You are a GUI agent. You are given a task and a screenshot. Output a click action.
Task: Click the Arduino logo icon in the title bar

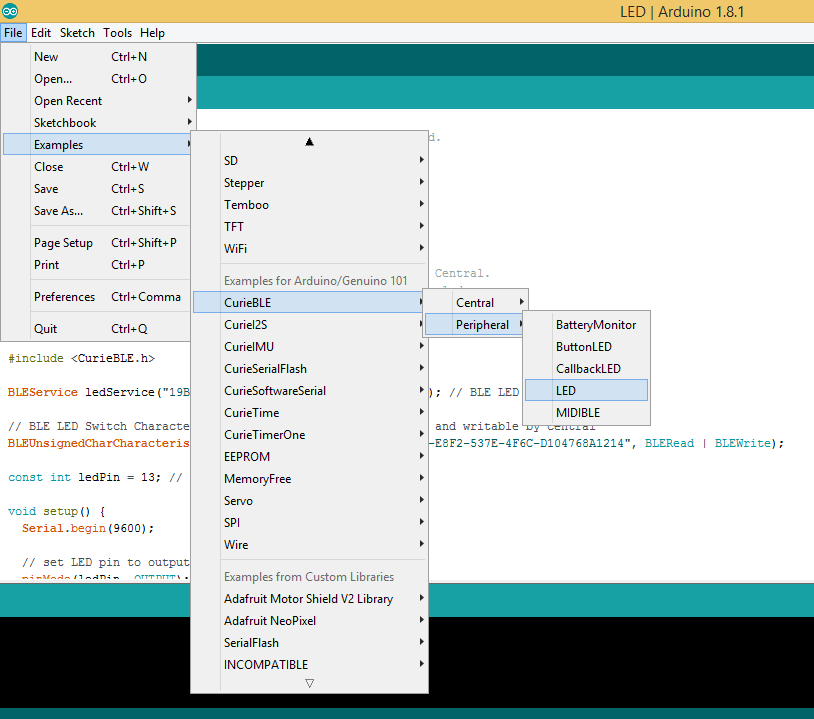[11, 10]
